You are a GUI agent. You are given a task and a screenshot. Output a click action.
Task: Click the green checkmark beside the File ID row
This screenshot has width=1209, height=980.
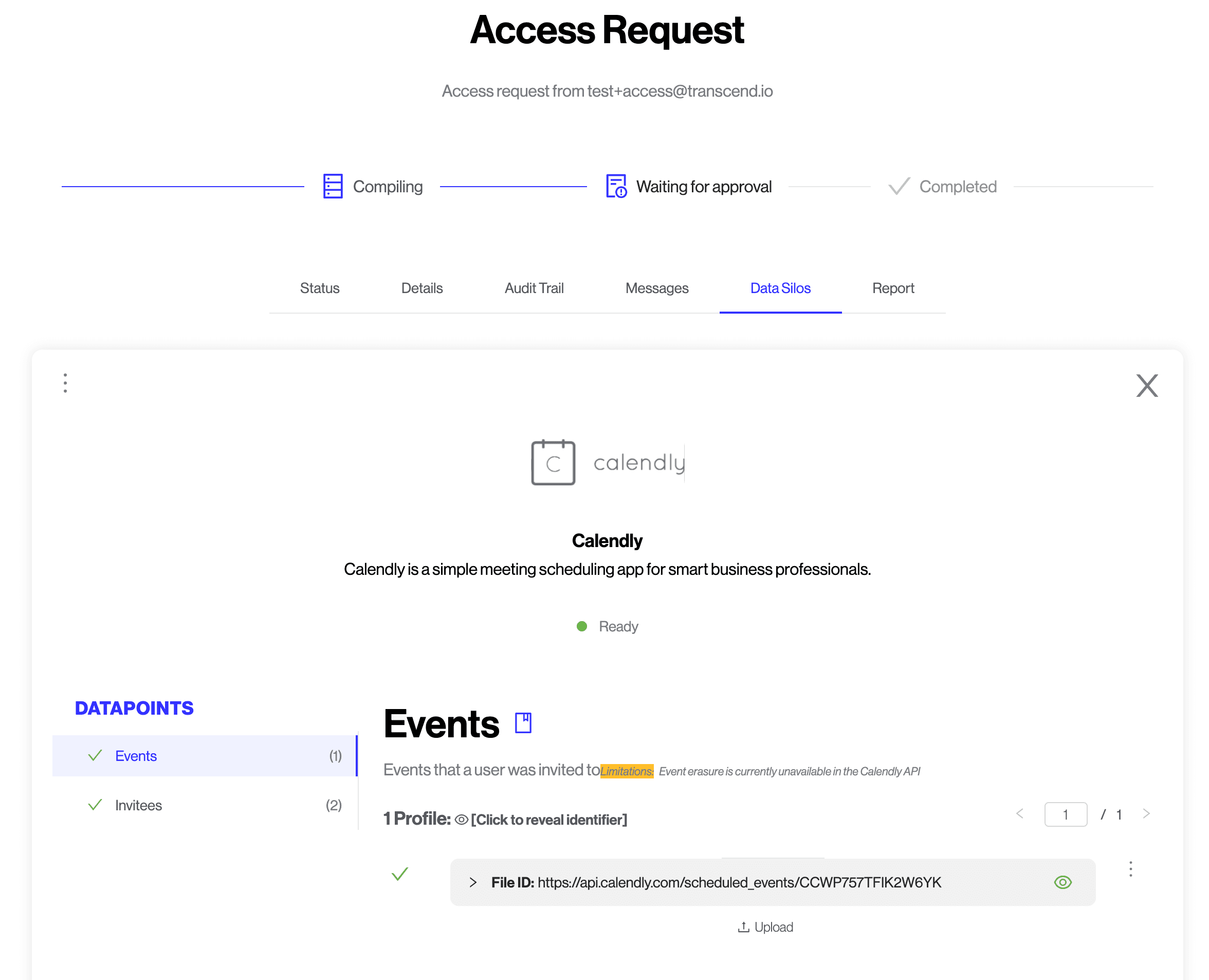(399, 874)
